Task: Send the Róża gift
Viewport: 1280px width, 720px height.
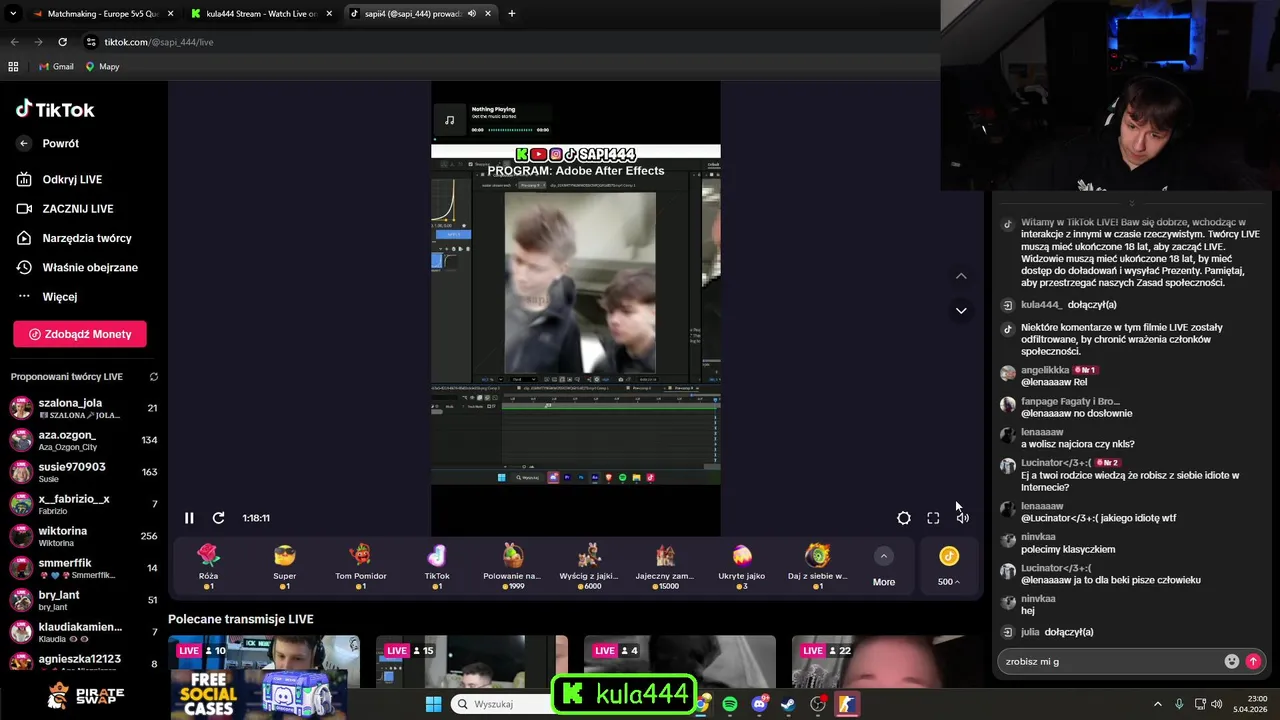Action: [208, 567]
